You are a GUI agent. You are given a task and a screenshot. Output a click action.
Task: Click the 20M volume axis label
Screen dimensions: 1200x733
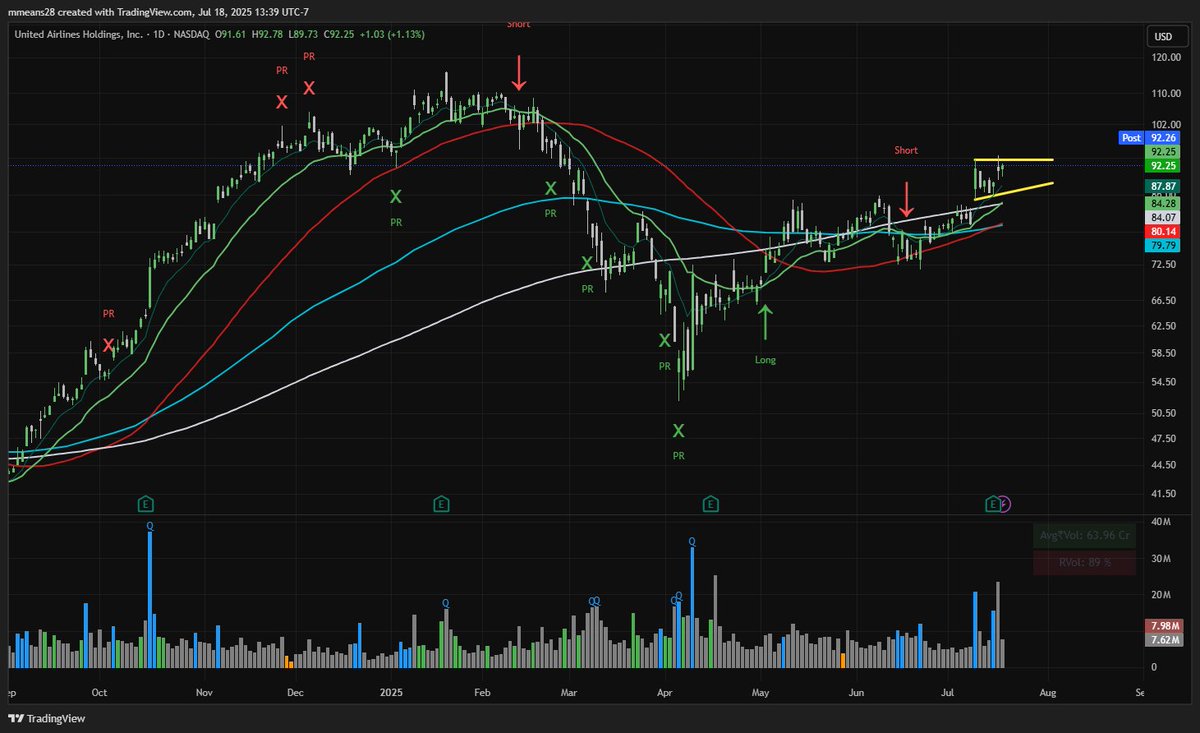point(1163,594)
